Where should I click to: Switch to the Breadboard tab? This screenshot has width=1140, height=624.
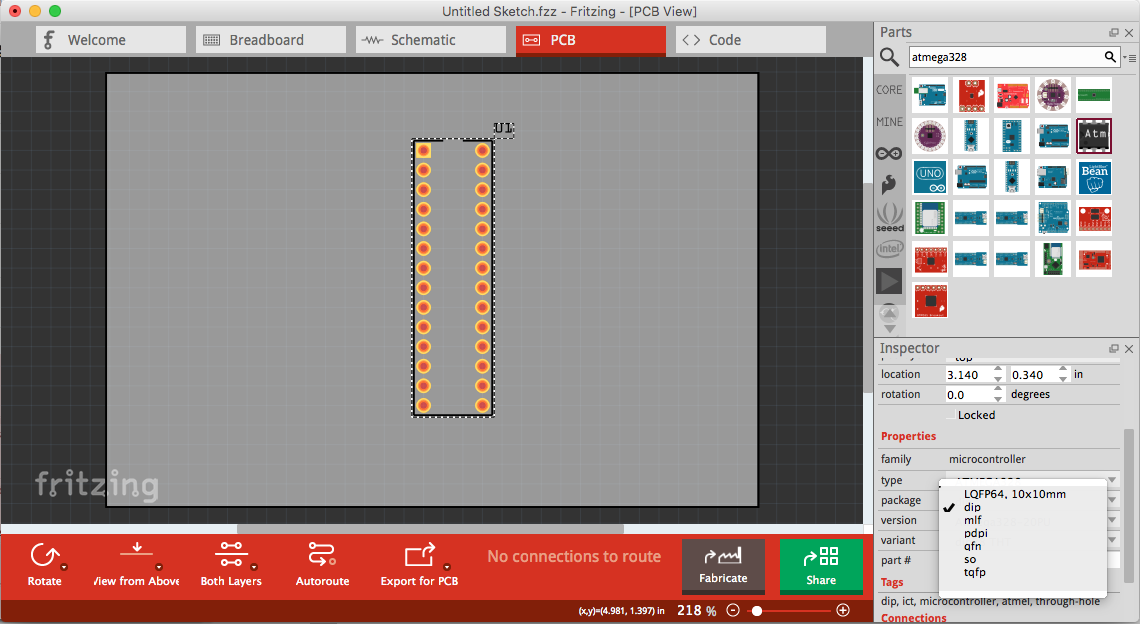point(267,40)
